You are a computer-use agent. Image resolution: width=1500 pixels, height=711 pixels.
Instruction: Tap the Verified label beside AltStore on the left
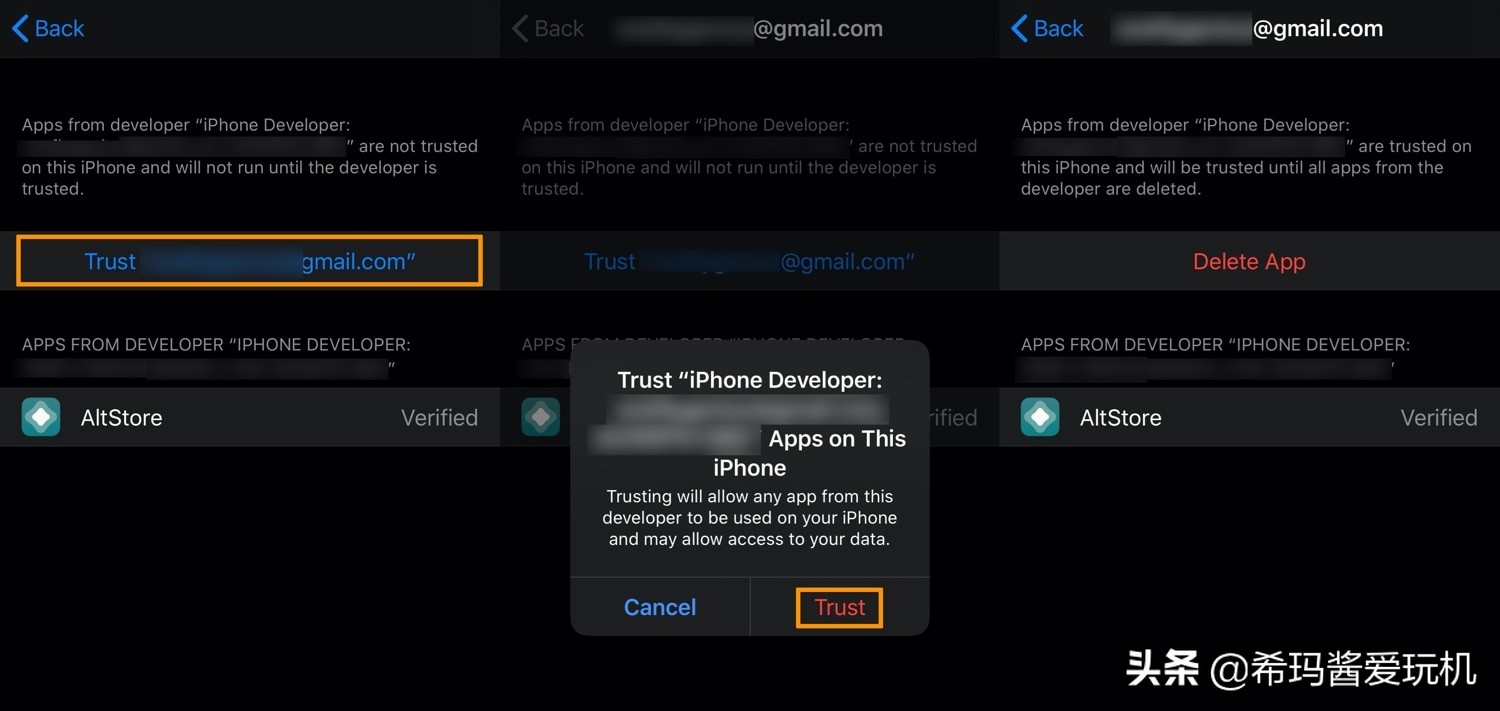pyautogui.click(x=439, y=417)
